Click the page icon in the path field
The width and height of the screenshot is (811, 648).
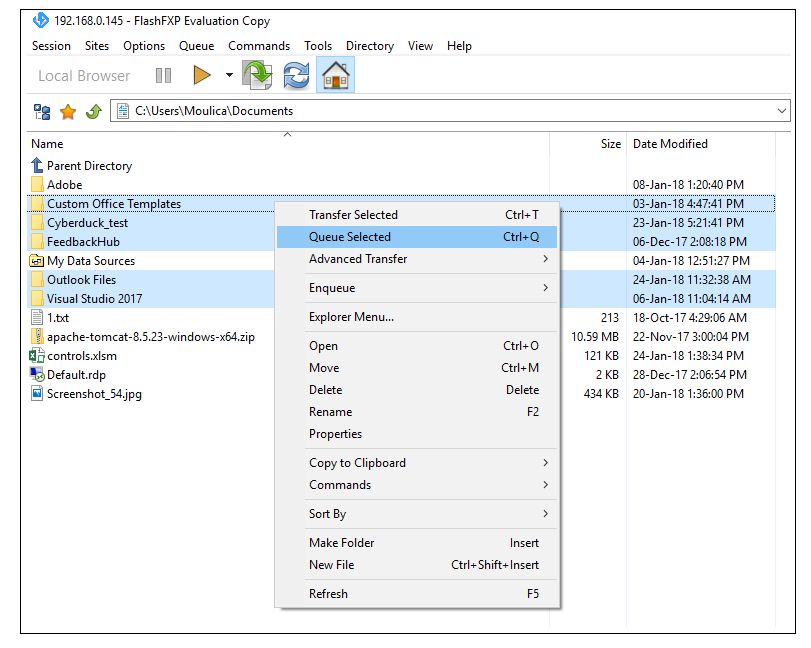[123, 111]
